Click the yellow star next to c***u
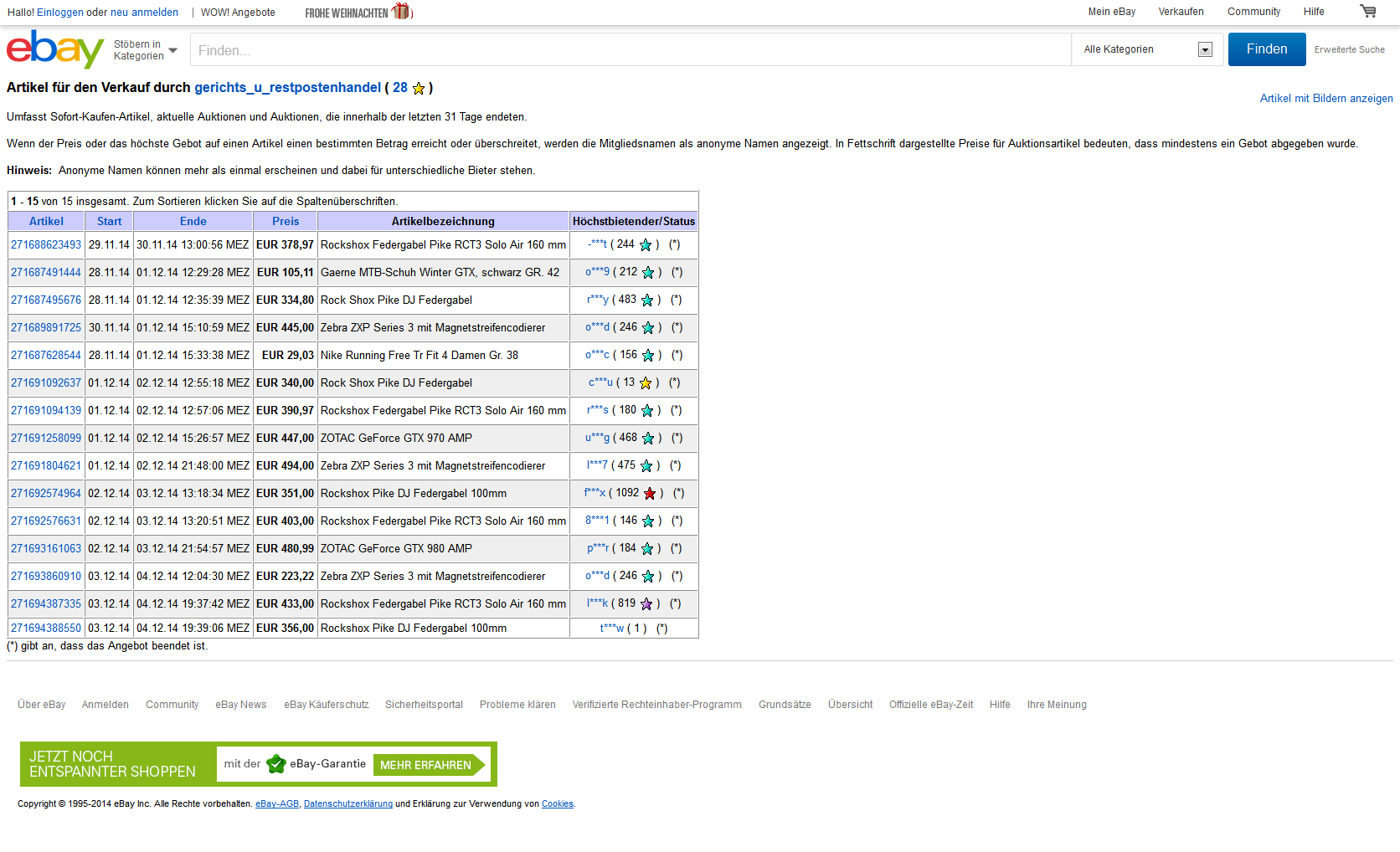The width and height of the screenshot is (1400, 852). [x=646, y=382]
